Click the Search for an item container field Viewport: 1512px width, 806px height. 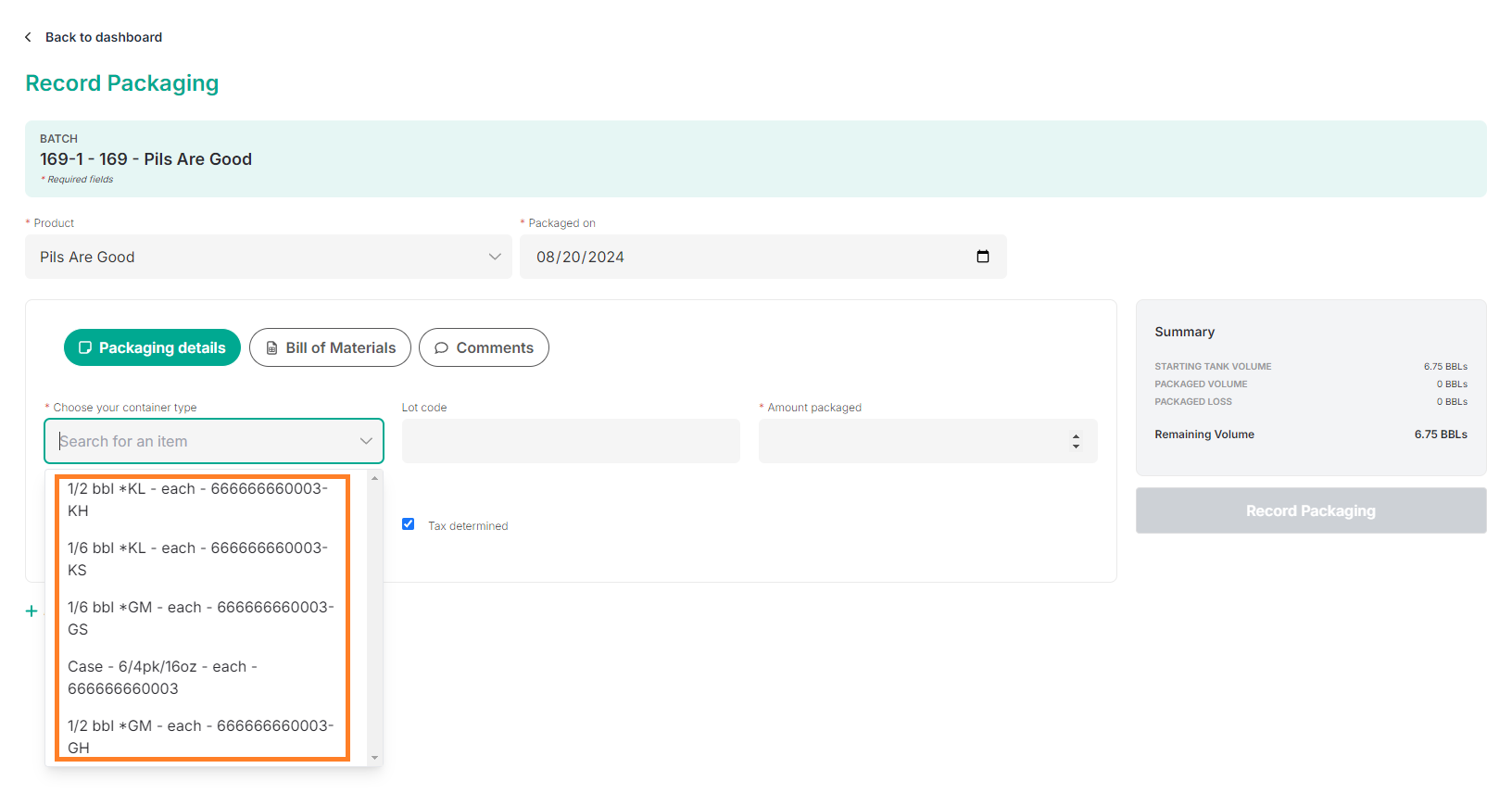coord(214,441)
